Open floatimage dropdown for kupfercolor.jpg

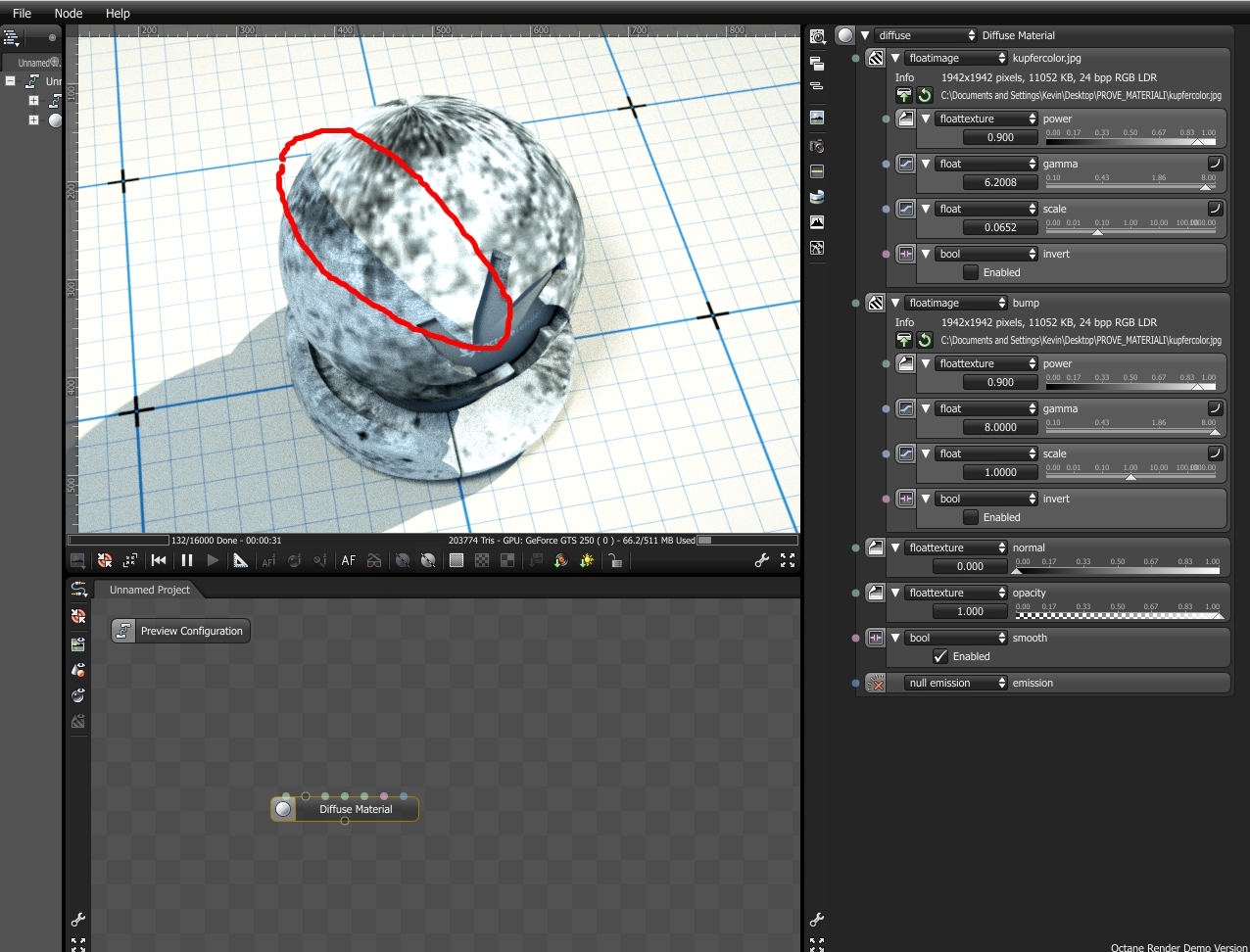coord(955,58)
